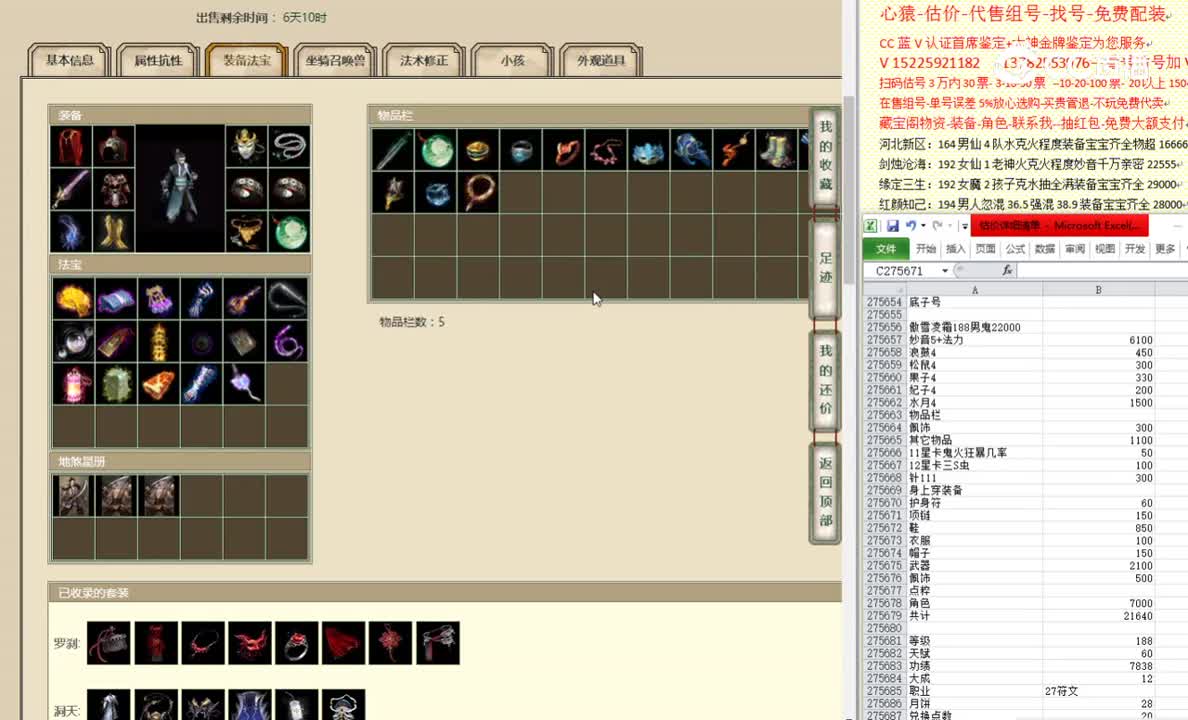
Task: Select the 装备法宝 tab
Action: coord(246,60)
